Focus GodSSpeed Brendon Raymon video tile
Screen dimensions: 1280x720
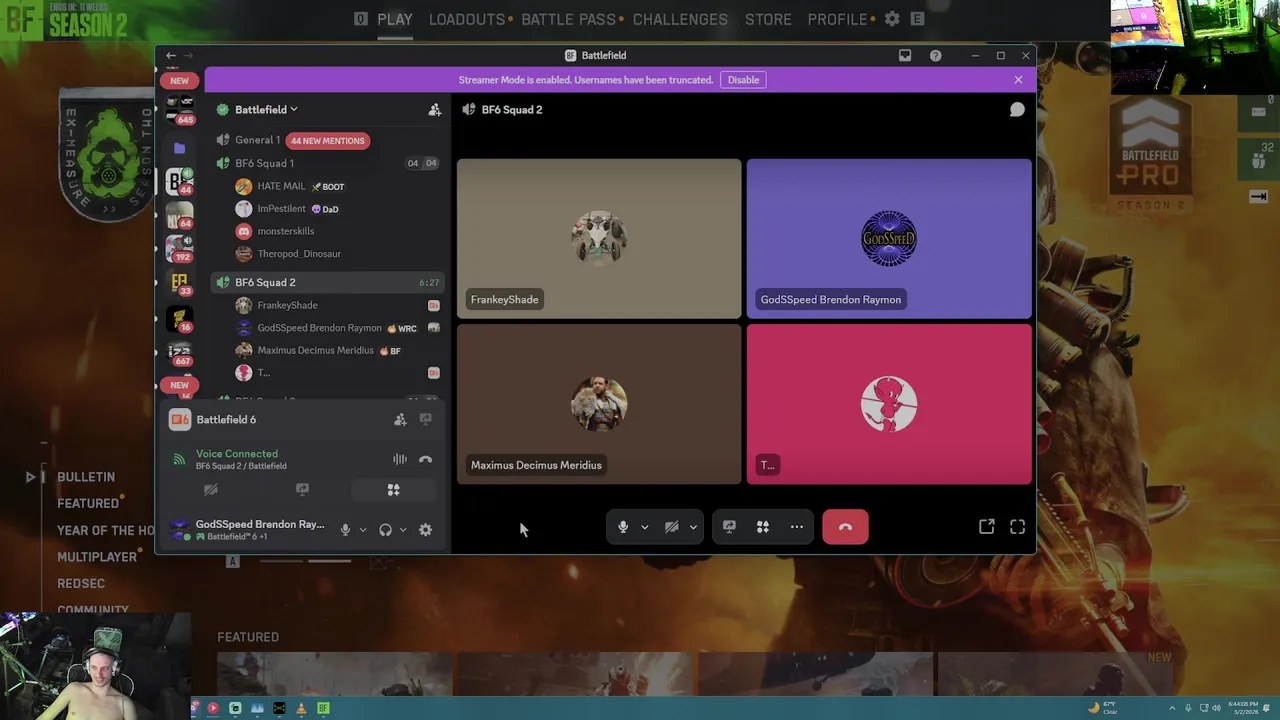click(x=889, y=239)
